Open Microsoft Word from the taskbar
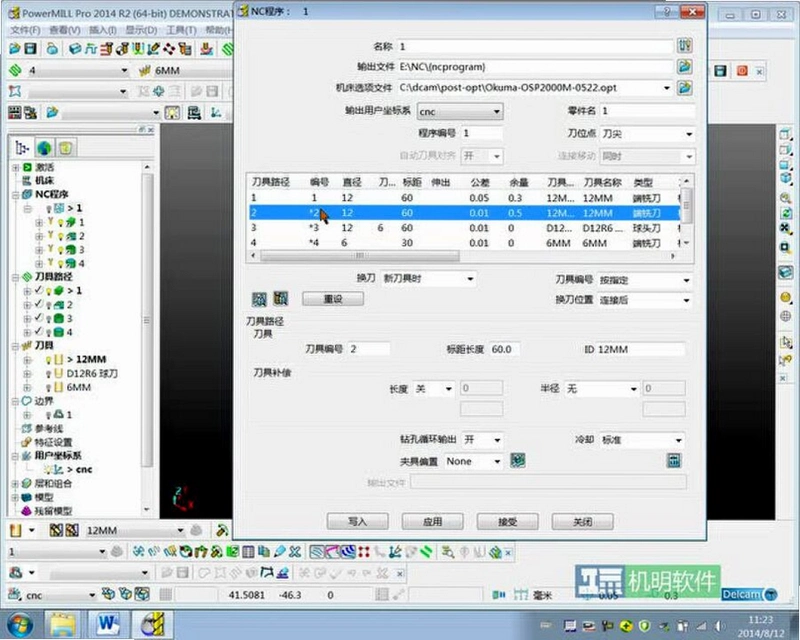 tap(109, 624)
